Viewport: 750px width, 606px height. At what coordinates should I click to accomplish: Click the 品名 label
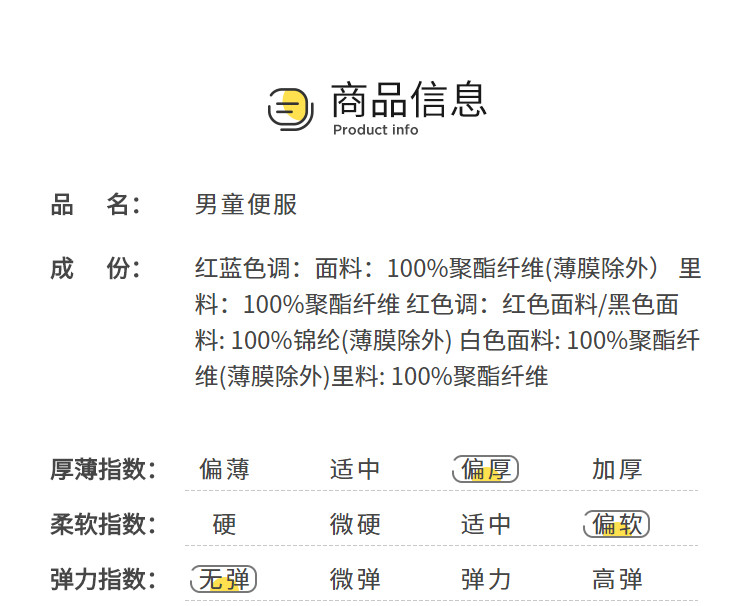click(95, 205)
